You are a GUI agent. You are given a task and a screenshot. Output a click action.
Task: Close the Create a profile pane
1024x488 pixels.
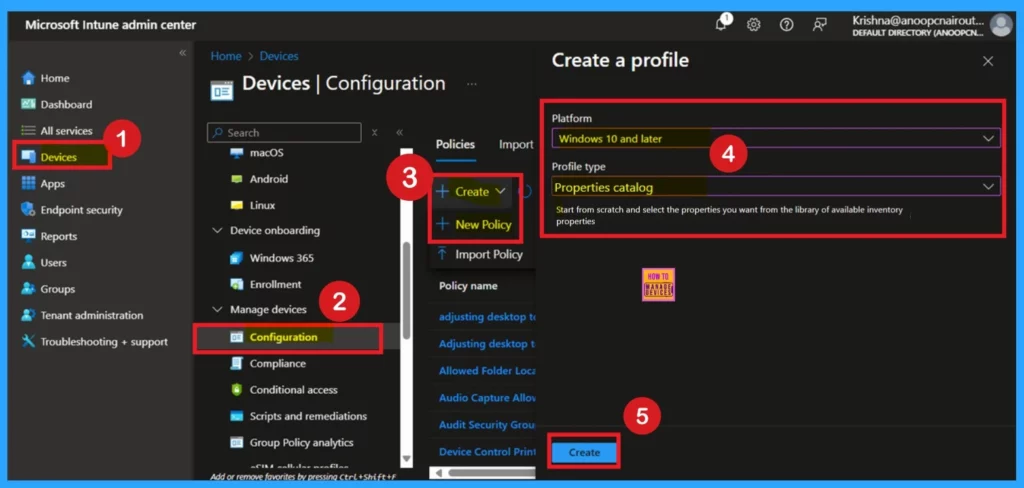pyautogui.click(x=988, y=61)
